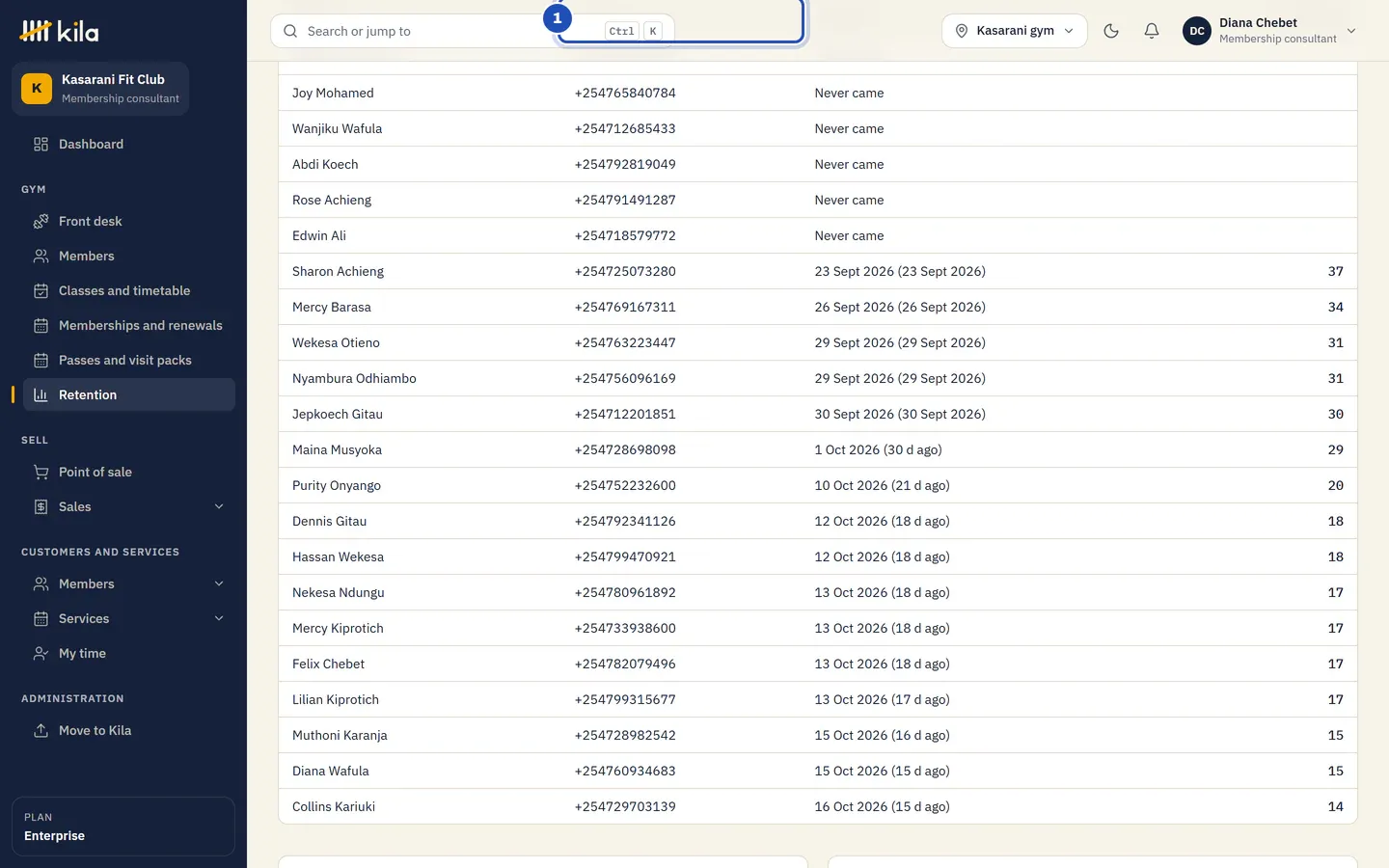This screenshot has width=1389, height=868.
Task: Click the Classes and timetable calendar icon
Action: pyautogui.click(x=41, y=291)
